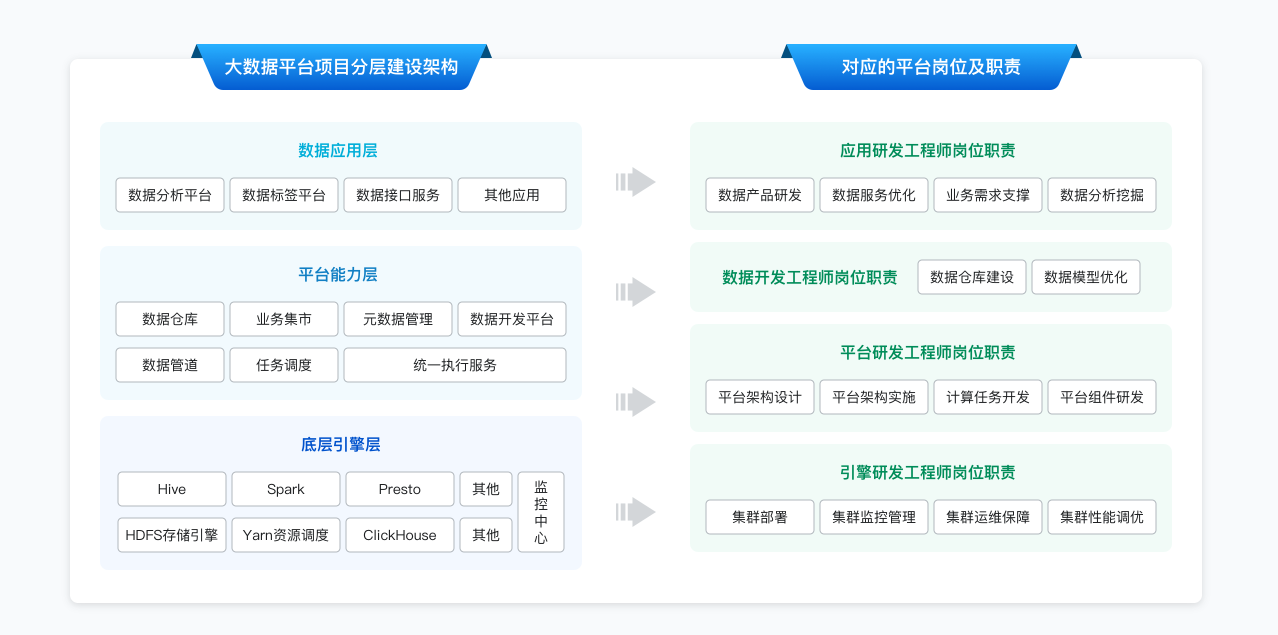
Task: Select the 数据仓库建设 responsibility box
Action: (972, 277)
